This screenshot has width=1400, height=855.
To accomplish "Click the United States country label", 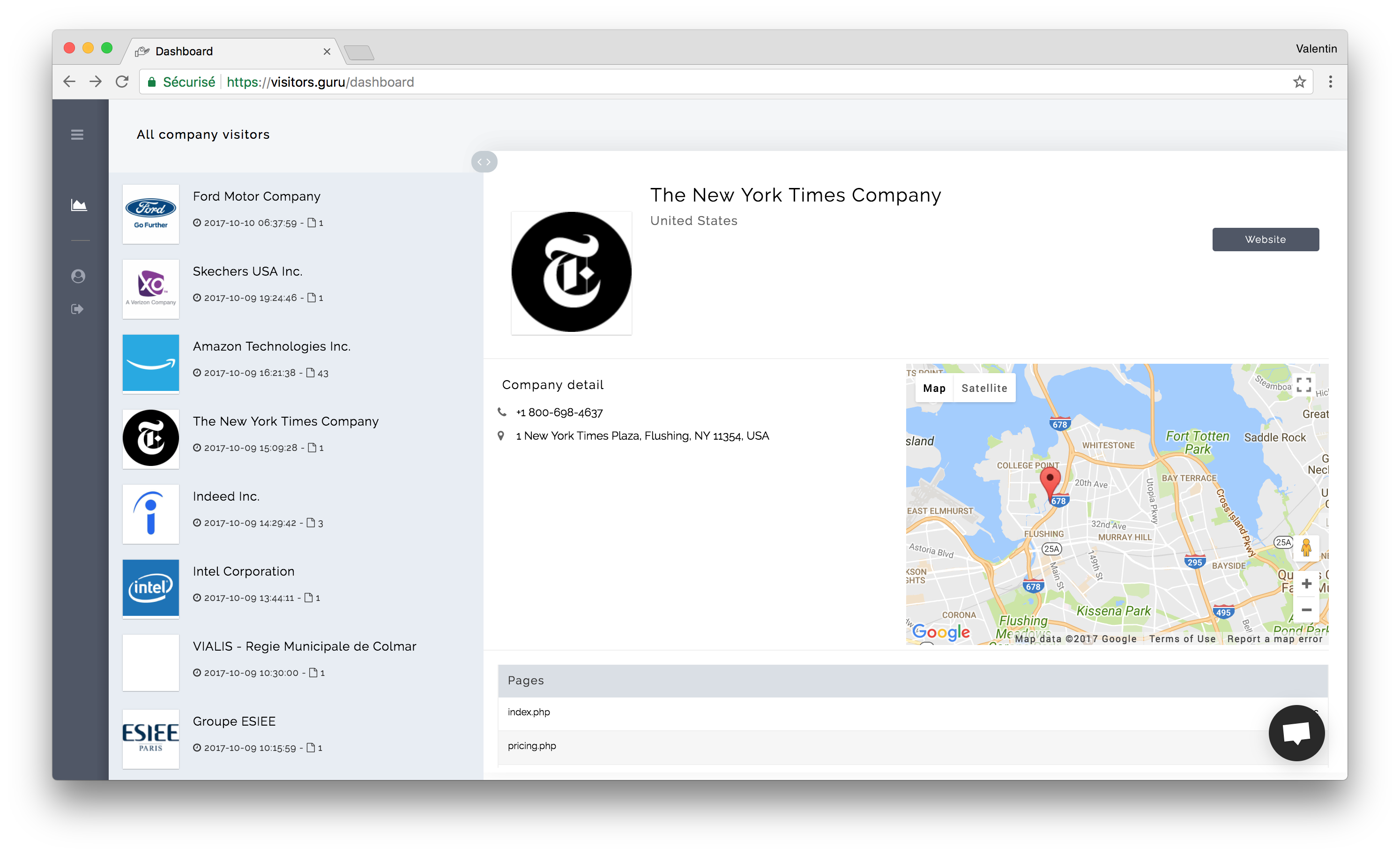I will (694, 221).
